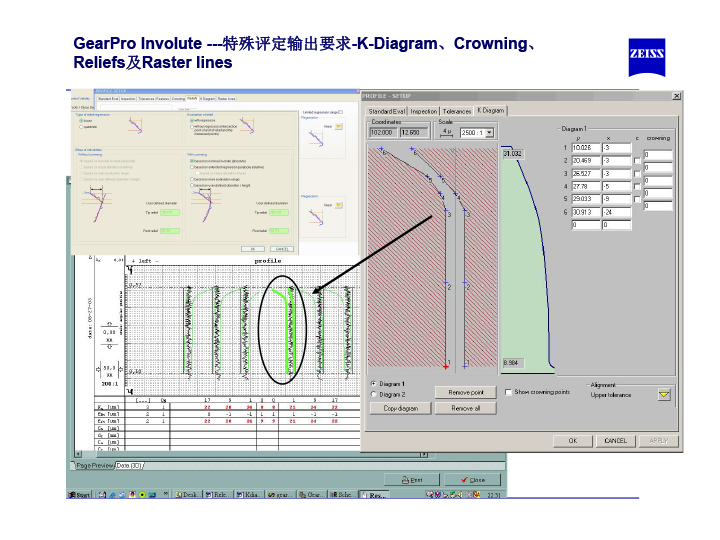Click the yellow Upper tolerance alignment icon
The height and width of the screenshot is (540, 720).
pos(664,394)
